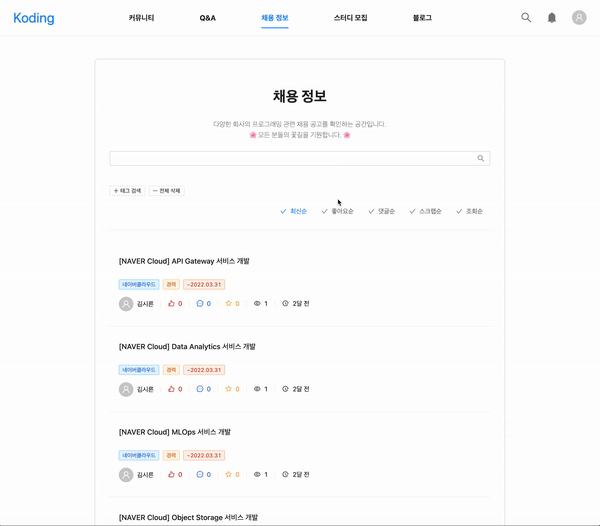Click the header search magnifier icon
Image resolution: width=600 pixels, height=526 pixels.
click(526, 18)
